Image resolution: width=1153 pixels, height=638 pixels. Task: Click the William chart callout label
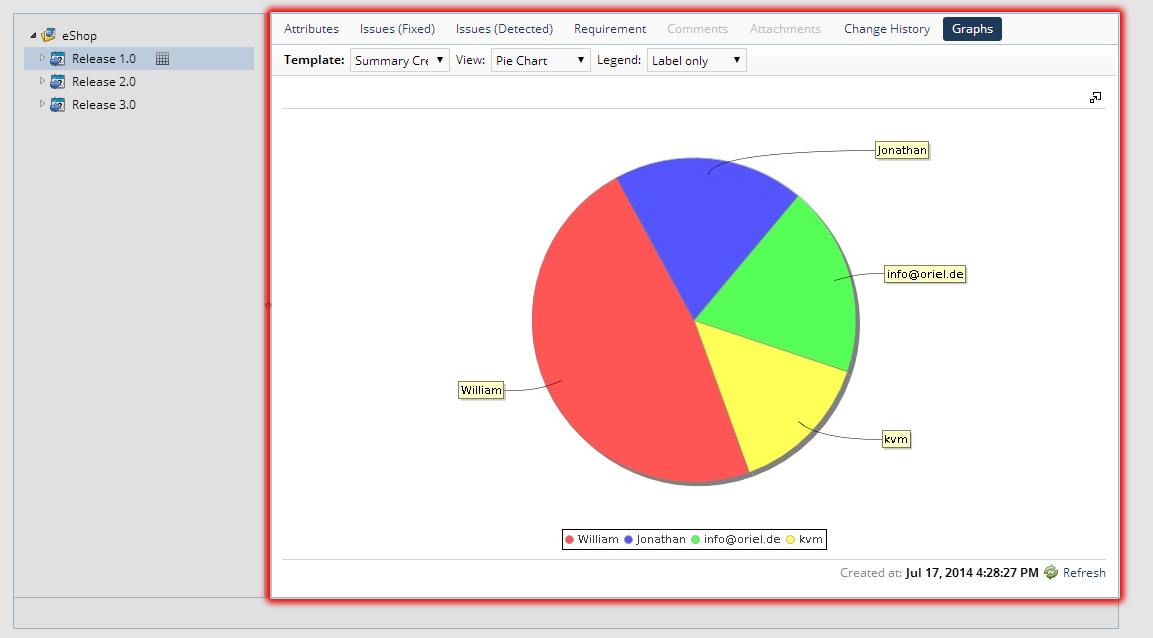(x=482, y=390)
